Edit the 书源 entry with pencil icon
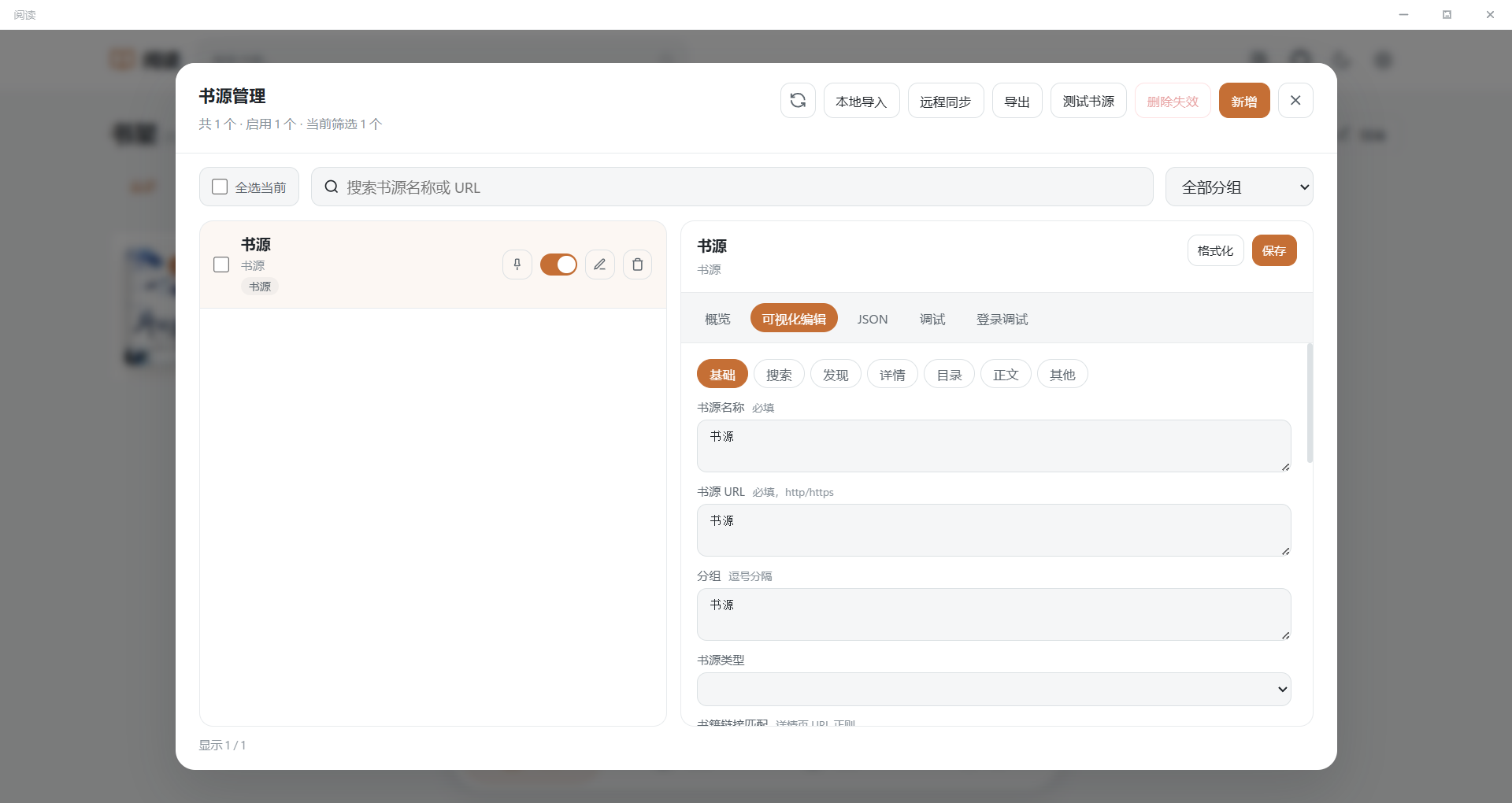 [x=600, y=265]
